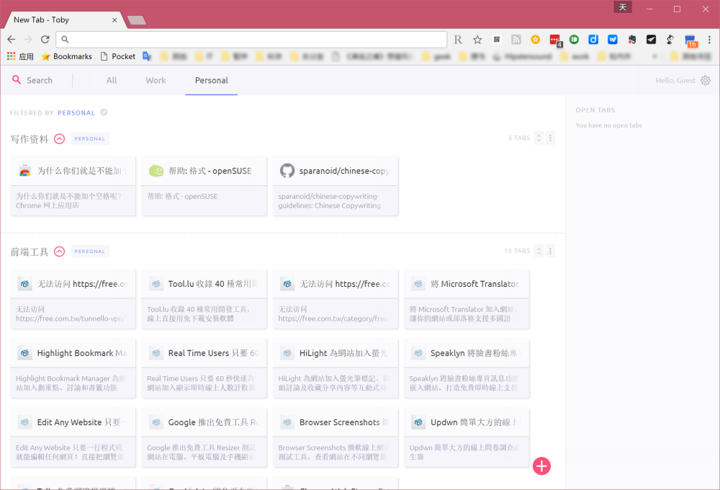Click the OPEN TABS panel heading
720x490 pixels.
point(595,110)
